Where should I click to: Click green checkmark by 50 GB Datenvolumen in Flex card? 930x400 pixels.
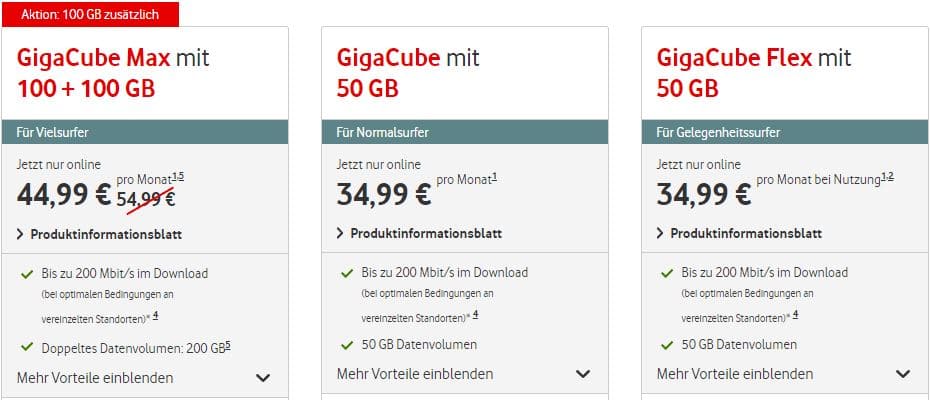(667, 345)
